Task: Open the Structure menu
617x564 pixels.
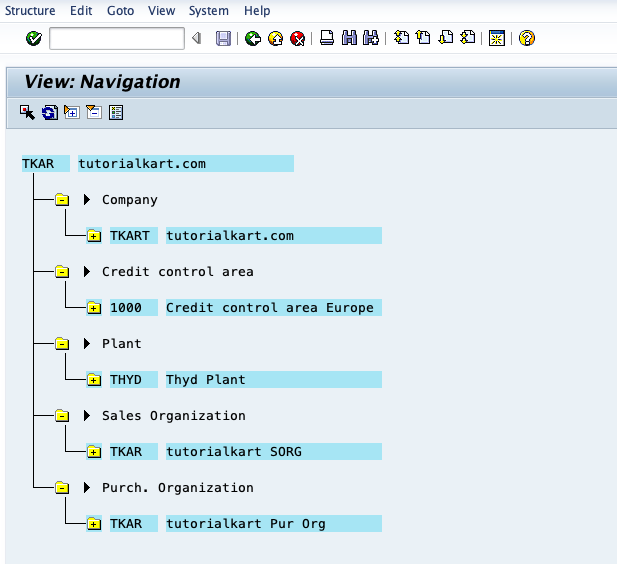Action: pos(30,11)
